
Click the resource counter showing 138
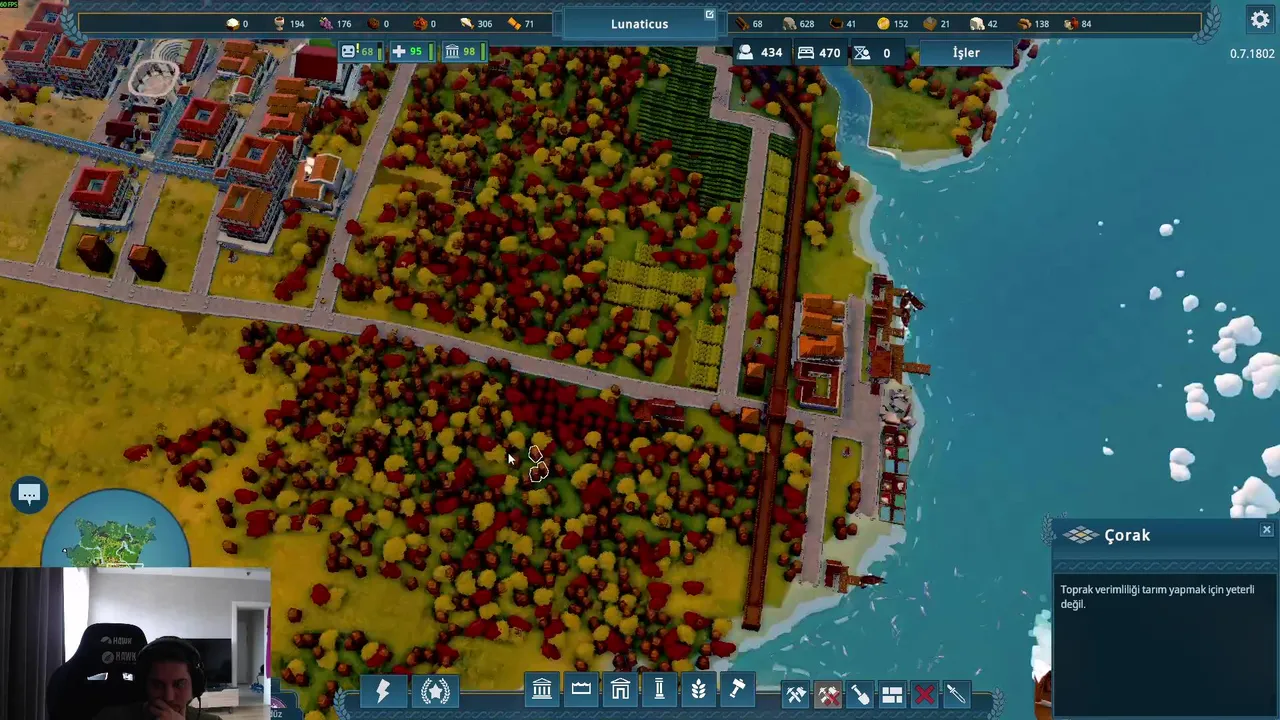point(1033,24)
